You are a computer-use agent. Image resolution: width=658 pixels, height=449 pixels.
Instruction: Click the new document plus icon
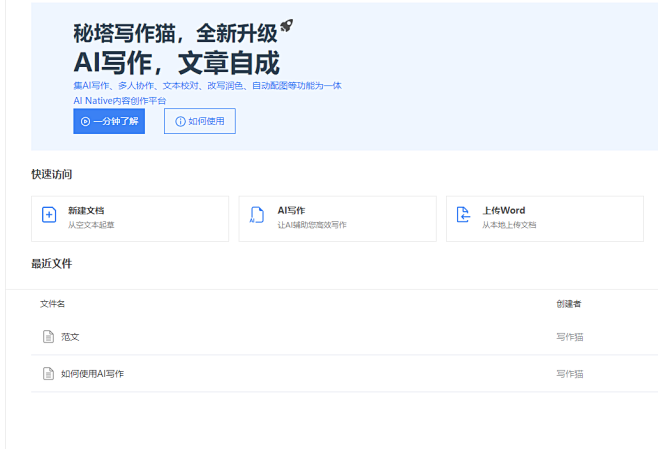coord(49,215)
